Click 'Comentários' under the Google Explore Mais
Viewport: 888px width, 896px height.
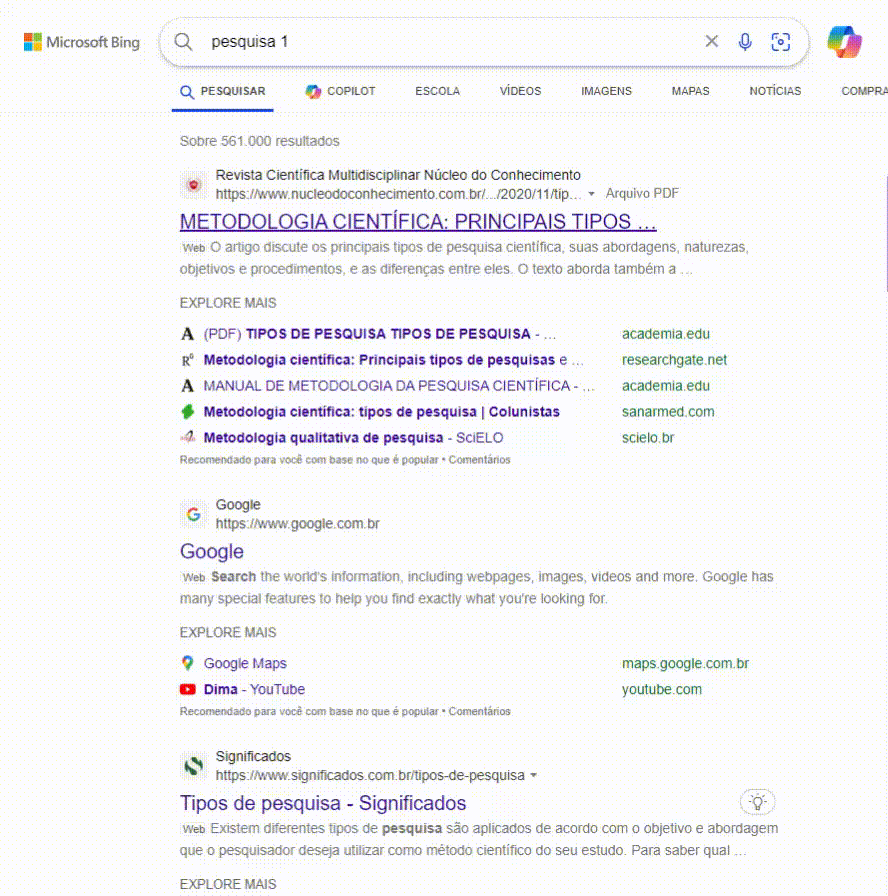pos(479,711)
